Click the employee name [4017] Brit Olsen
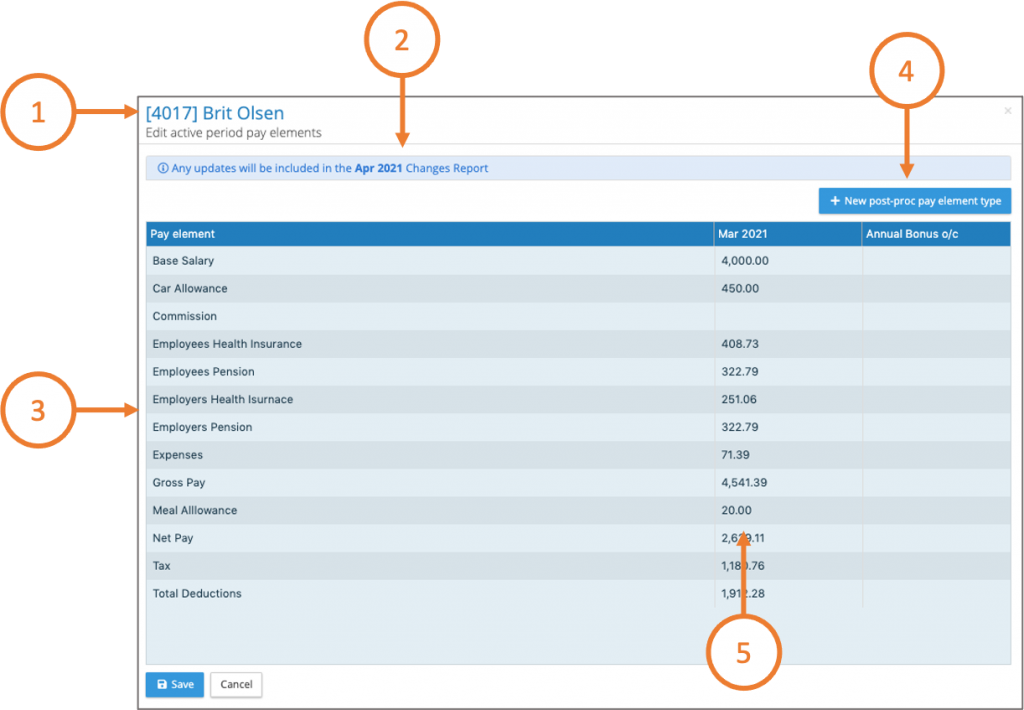Viewport: 1024px width, 710px height. pyautogui.click(x=214, y=113)
